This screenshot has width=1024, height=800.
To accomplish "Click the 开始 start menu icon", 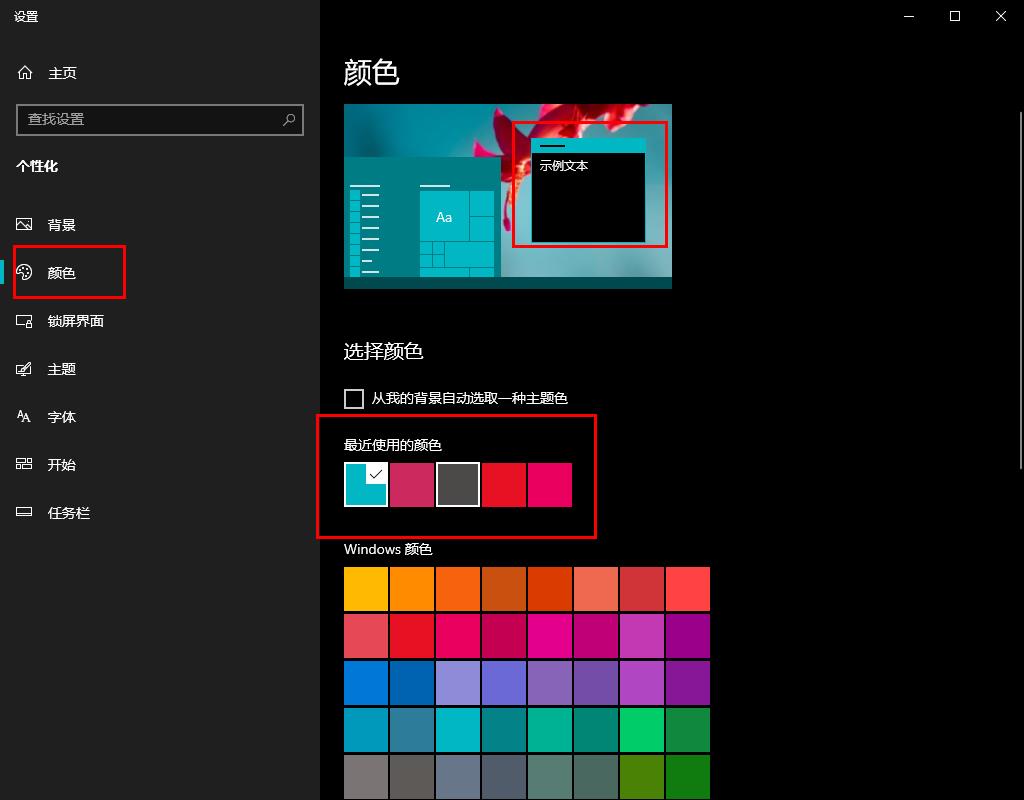I will pos(25,465).
